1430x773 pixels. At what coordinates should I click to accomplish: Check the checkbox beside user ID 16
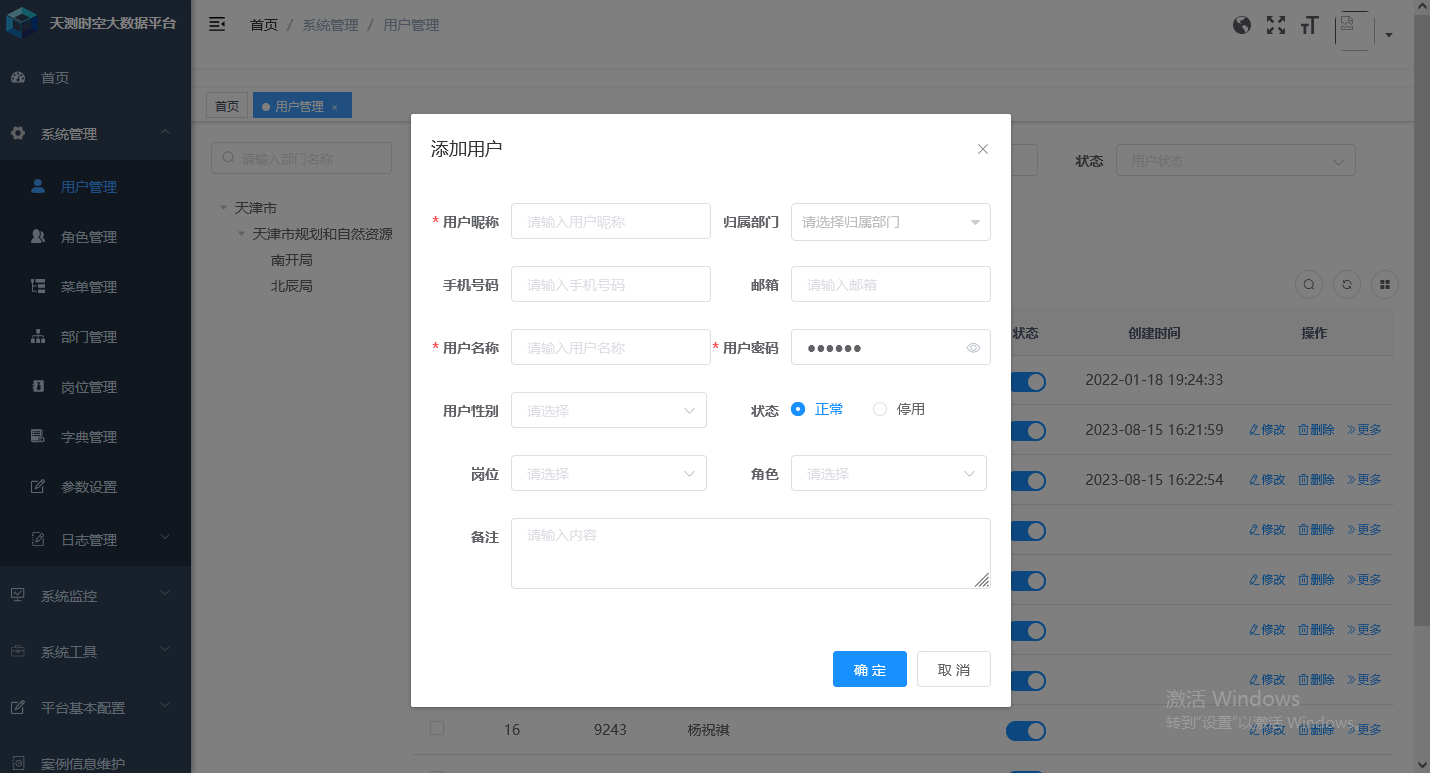click(x=436, y=728)
